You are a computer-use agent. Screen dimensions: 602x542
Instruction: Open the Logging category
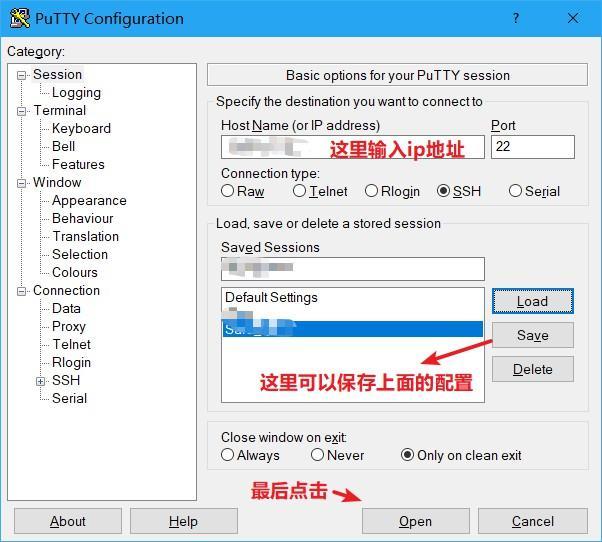[76, 93]
